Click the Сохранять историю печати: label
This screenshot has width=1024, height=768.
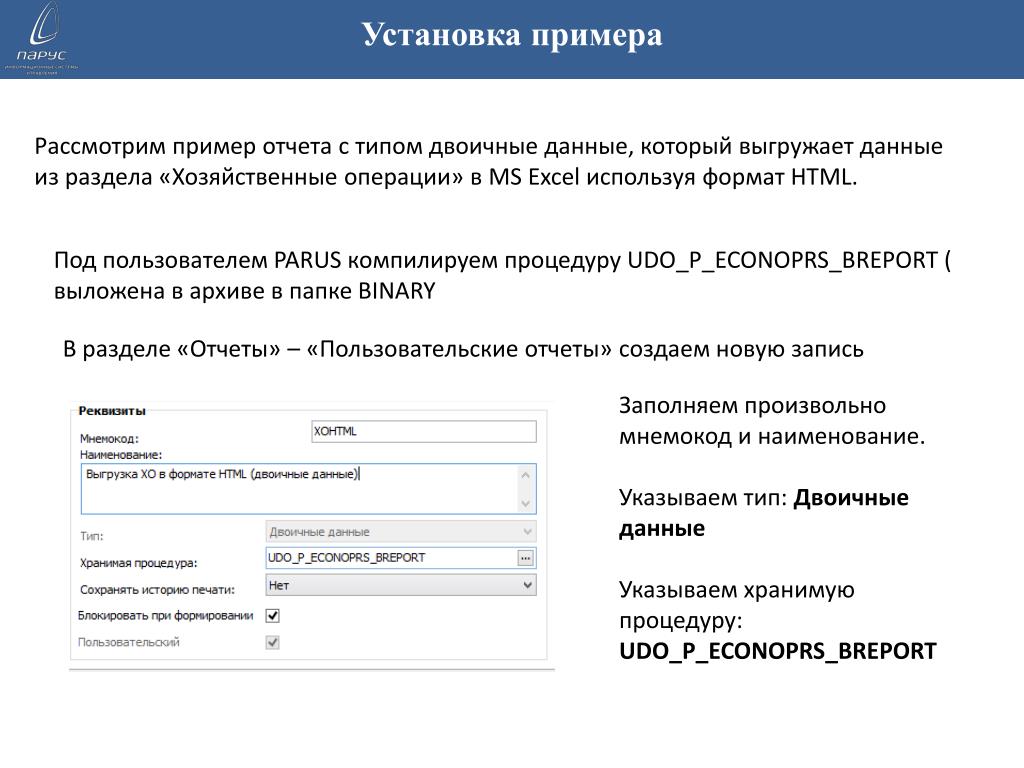pos(157,590)
